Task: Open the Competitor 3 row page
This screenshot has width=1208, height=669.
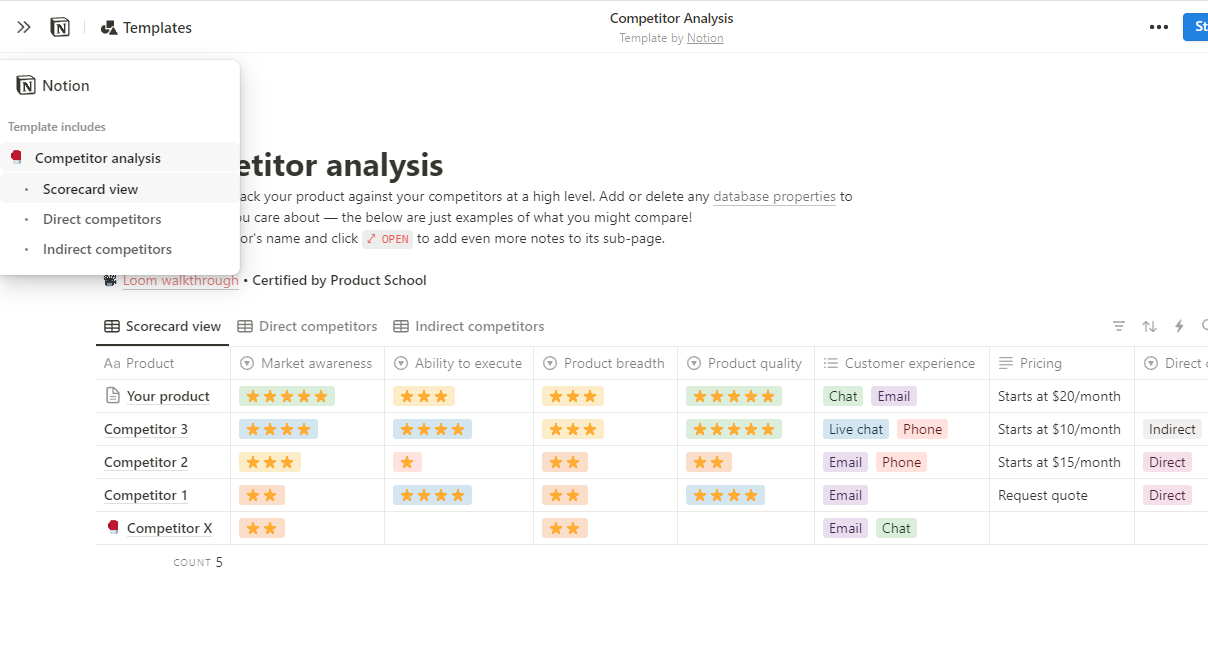Action: point(146,429)
